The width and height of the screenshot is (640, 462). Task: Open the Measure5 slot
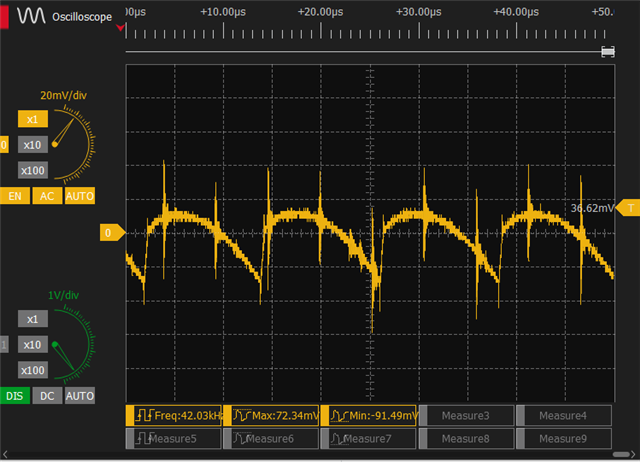[173, 438]
